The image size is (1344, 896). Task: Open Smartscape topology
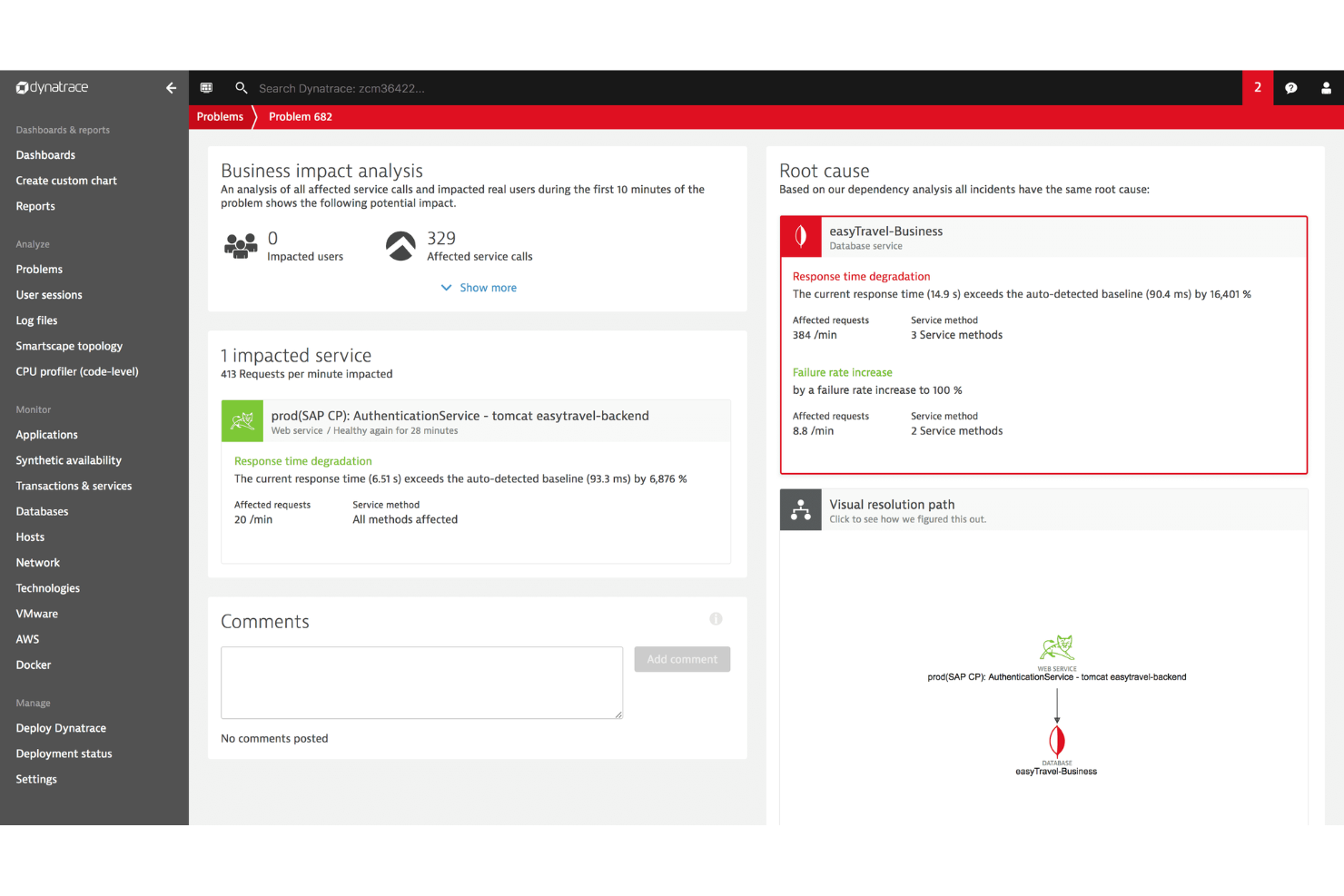69,346
